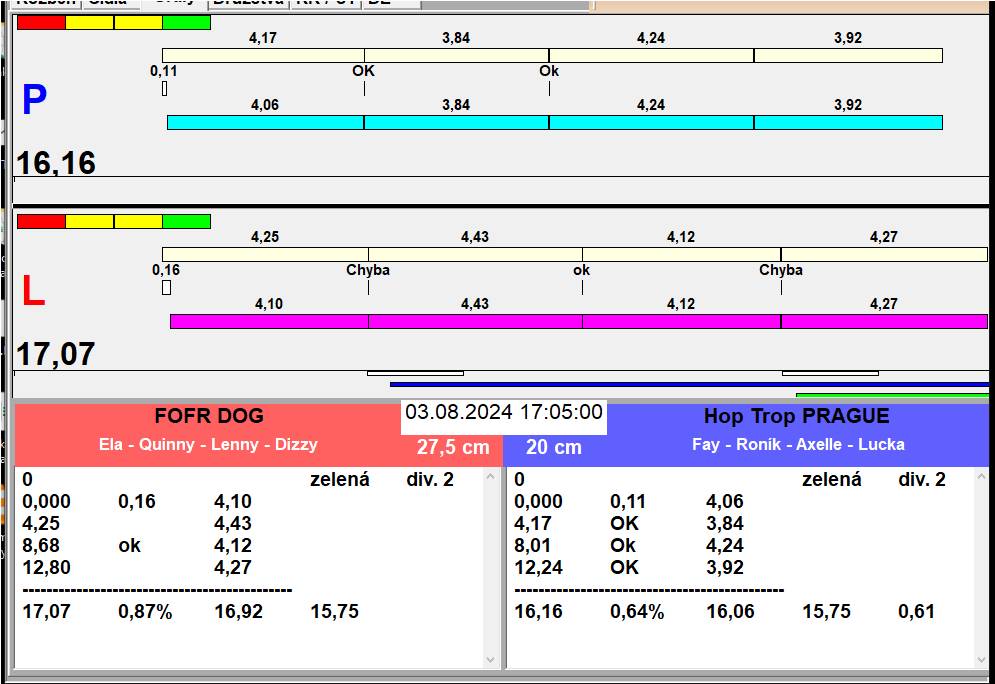Click the lane P total time 16,16
The width and height of the screenshot is (995, 684).
pyautogui.click(x=56, y=163)
